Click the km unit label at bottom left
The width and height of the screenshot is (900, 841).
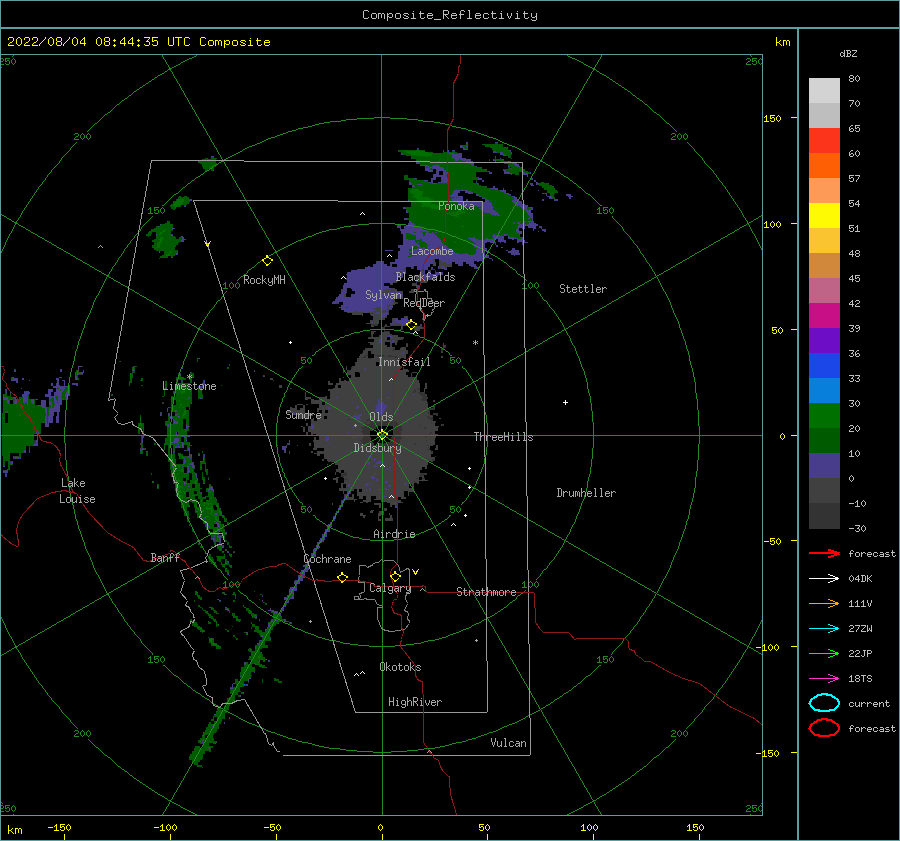pos(14,830)
